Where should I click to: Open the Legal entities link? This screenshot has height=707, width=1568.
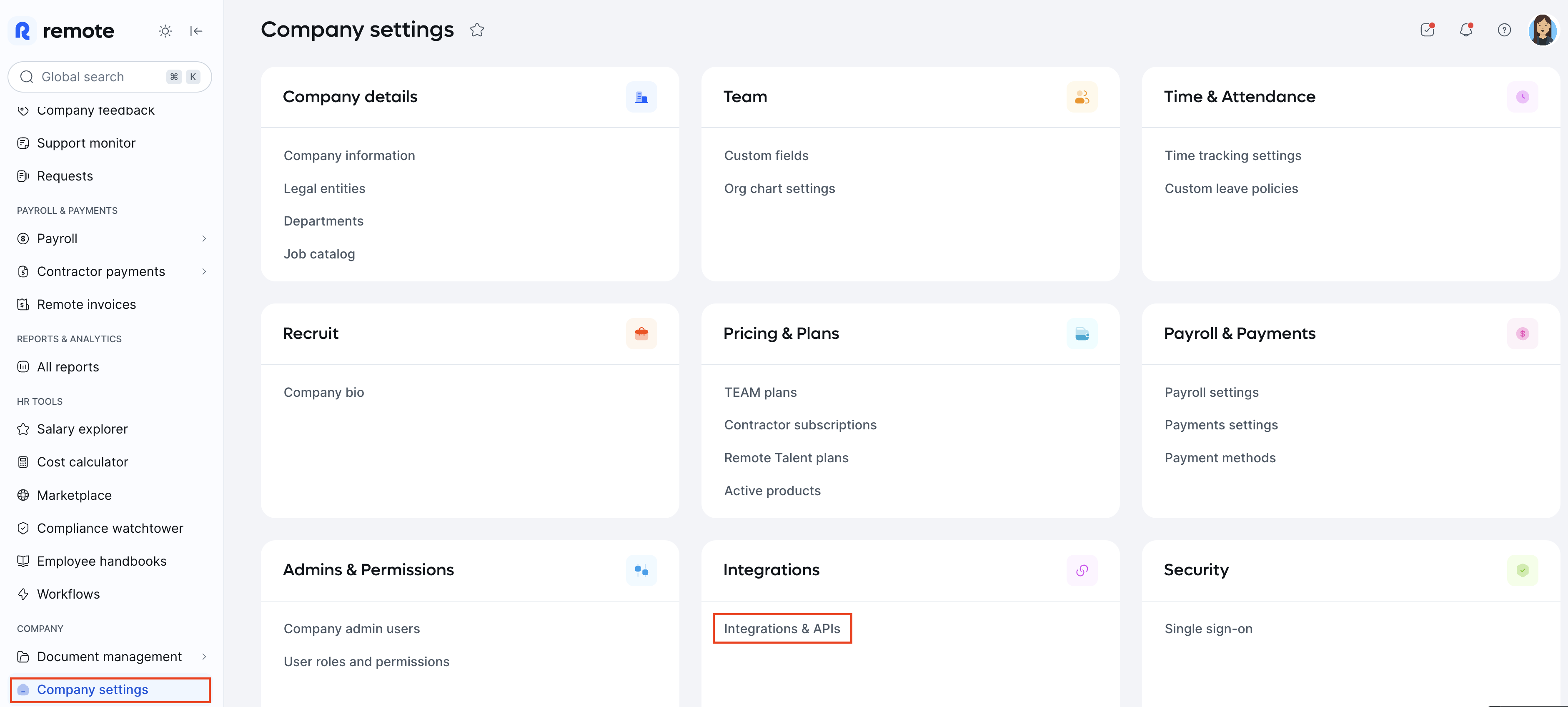click(x=324, y=189)
